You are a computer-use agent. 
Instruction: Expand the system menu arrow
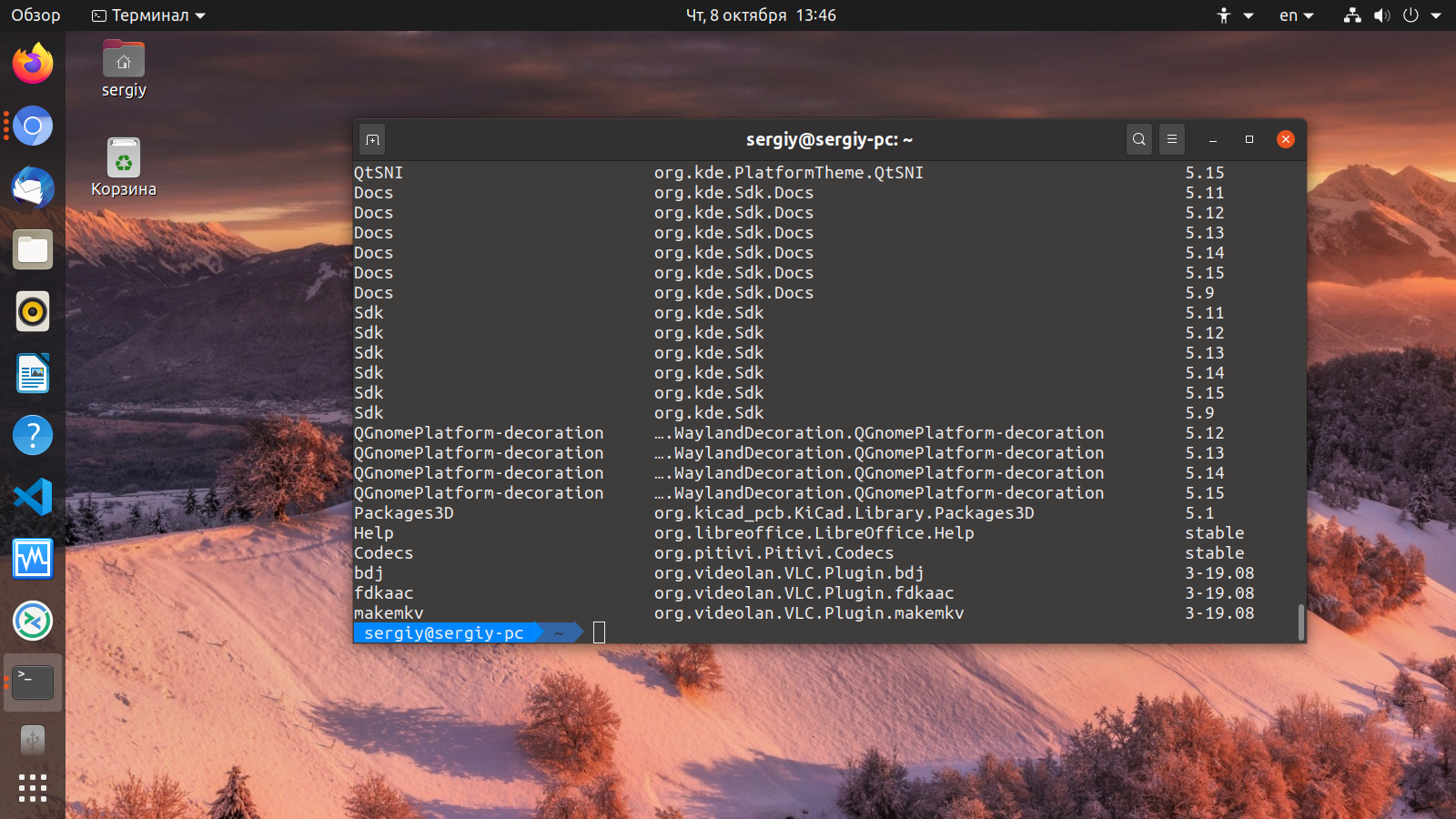1436,15
